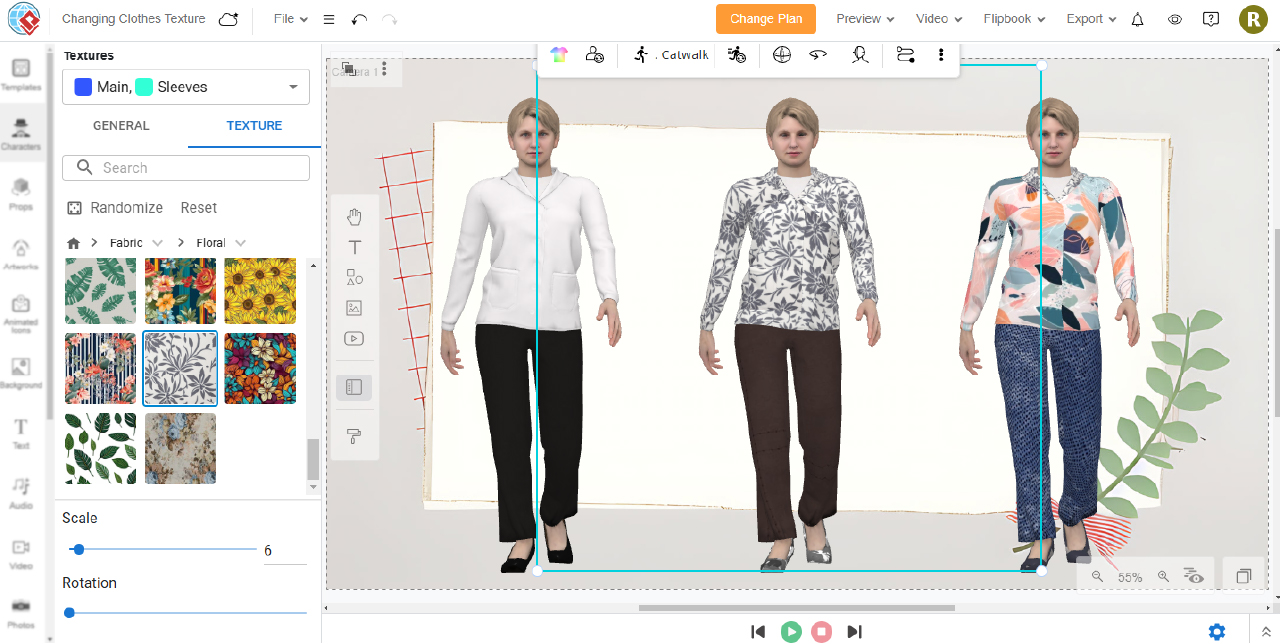This screenshot has height=644, width=1280.
Task: Open the clothes color texture tool
Action: 558,55
